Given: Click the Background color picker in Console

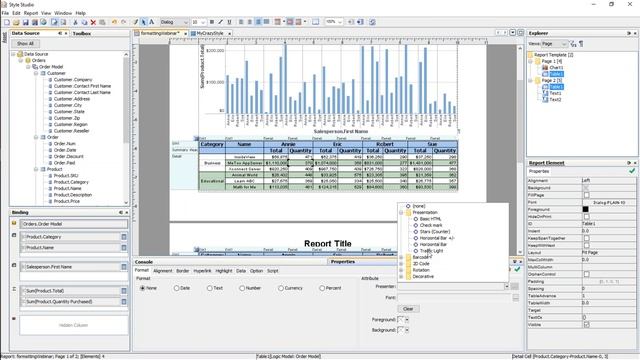Looking at the screenshot, I should coord(403,330).
